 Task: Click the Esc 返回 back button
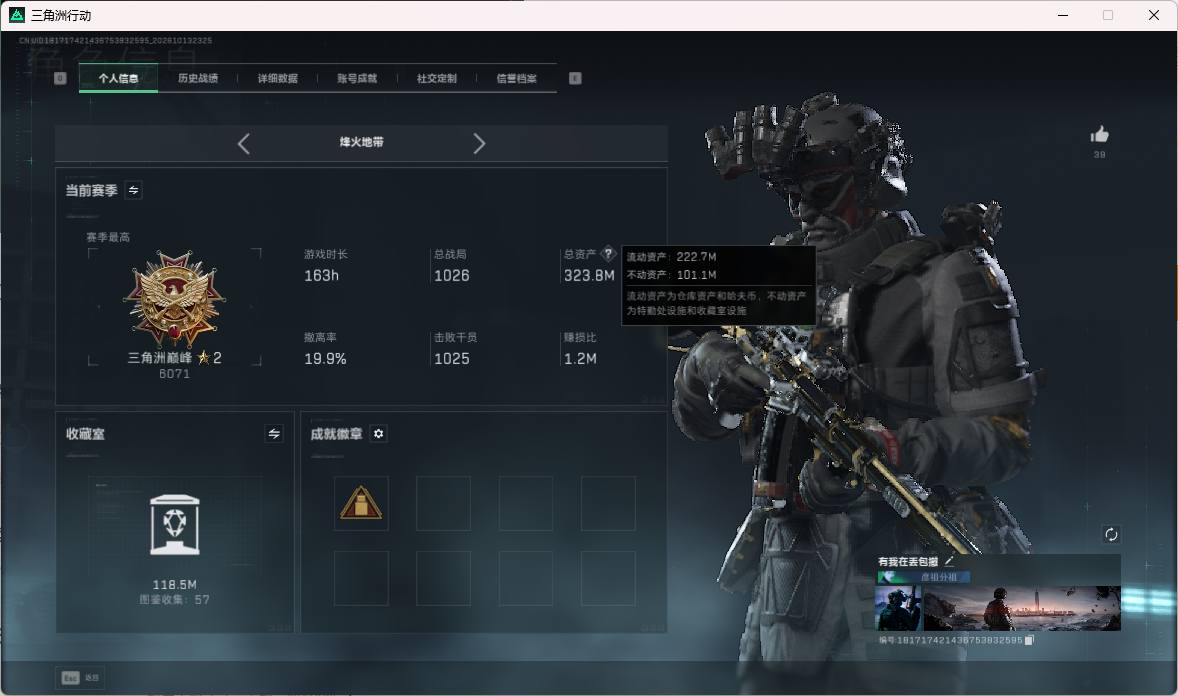[x=80, y=678]
